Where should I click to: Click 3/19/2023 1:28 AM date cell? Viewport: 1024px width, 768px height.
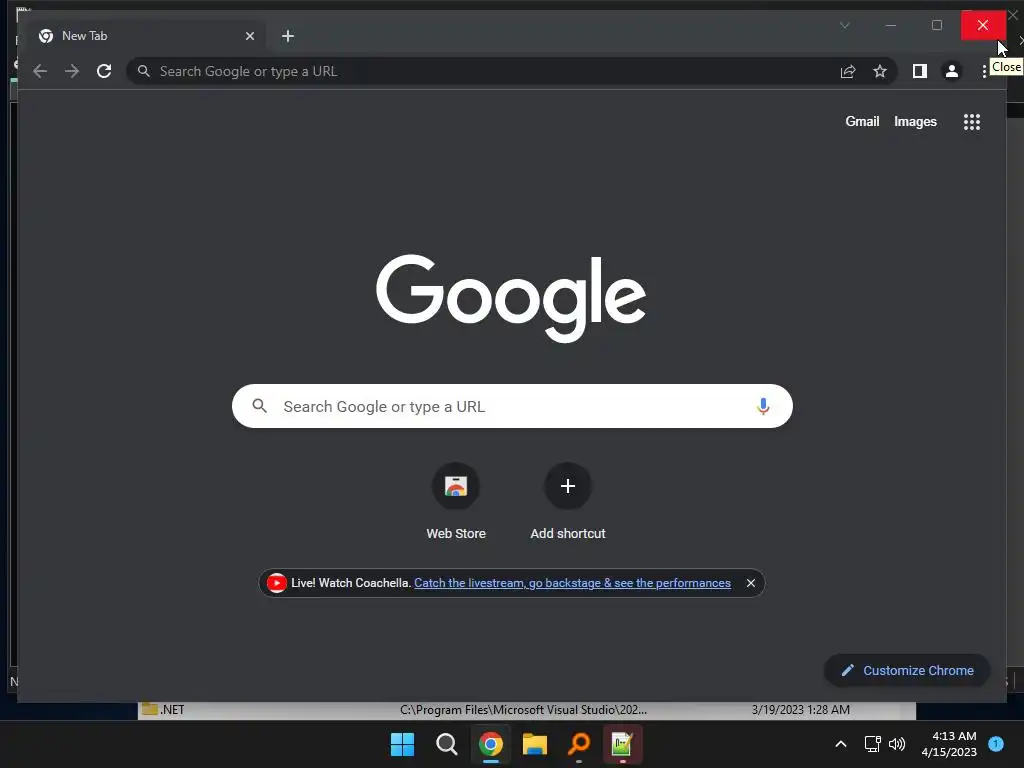[x=801, y=710]
